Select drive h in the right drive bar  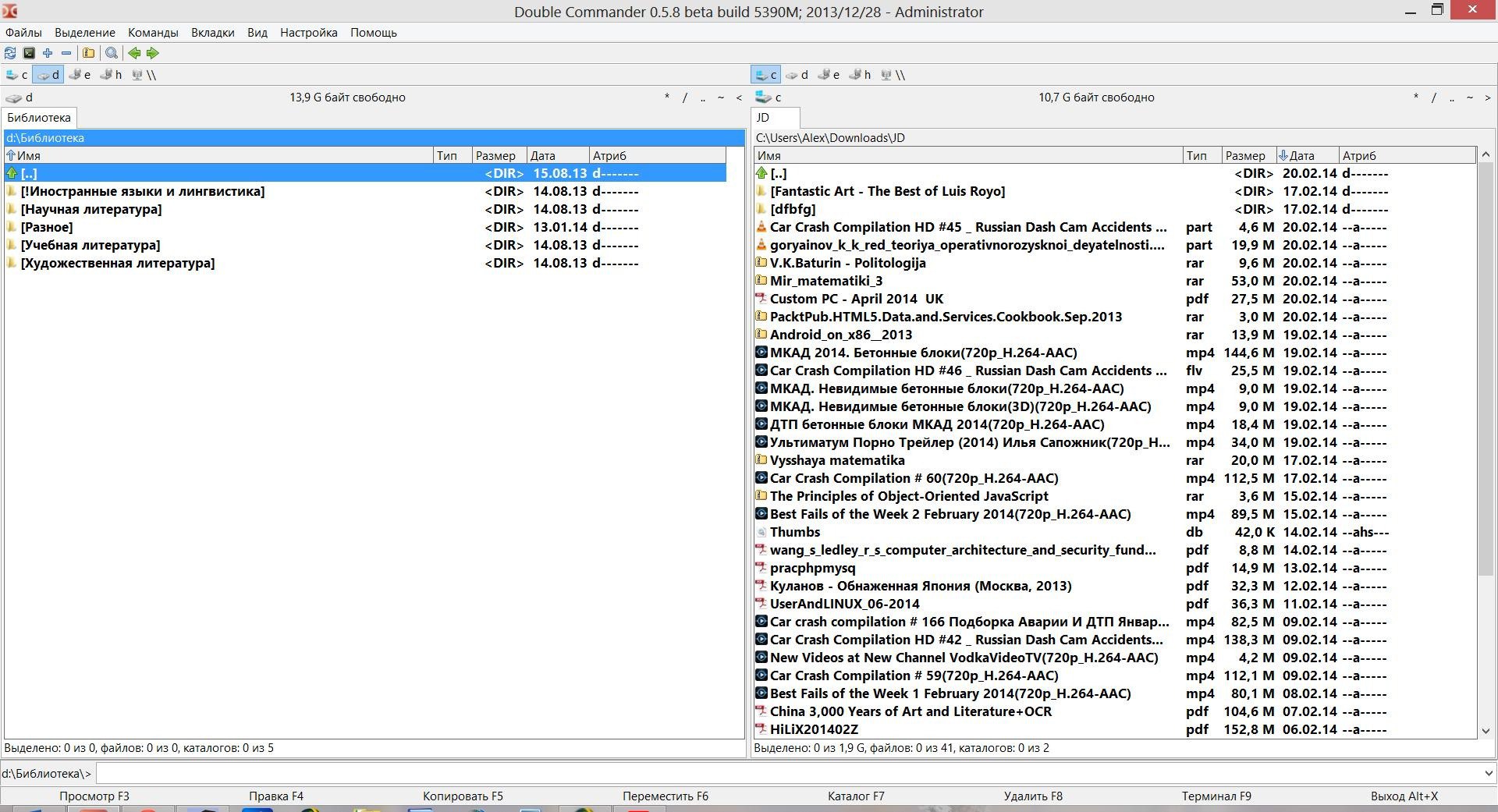click(x=860, y=75)
